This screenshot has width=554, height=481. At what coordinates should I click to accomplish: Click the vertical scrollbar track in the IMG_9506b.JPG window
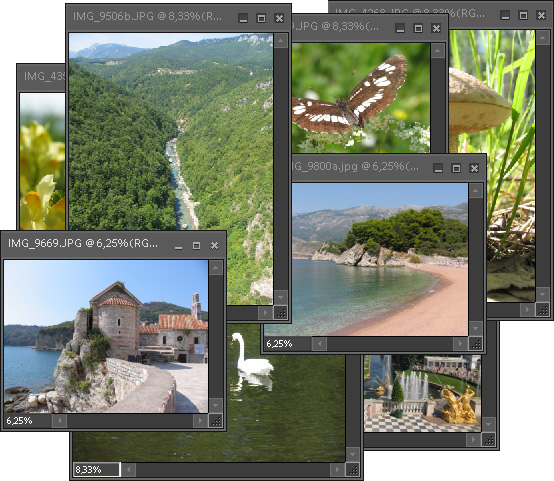(x=281, y=169)
